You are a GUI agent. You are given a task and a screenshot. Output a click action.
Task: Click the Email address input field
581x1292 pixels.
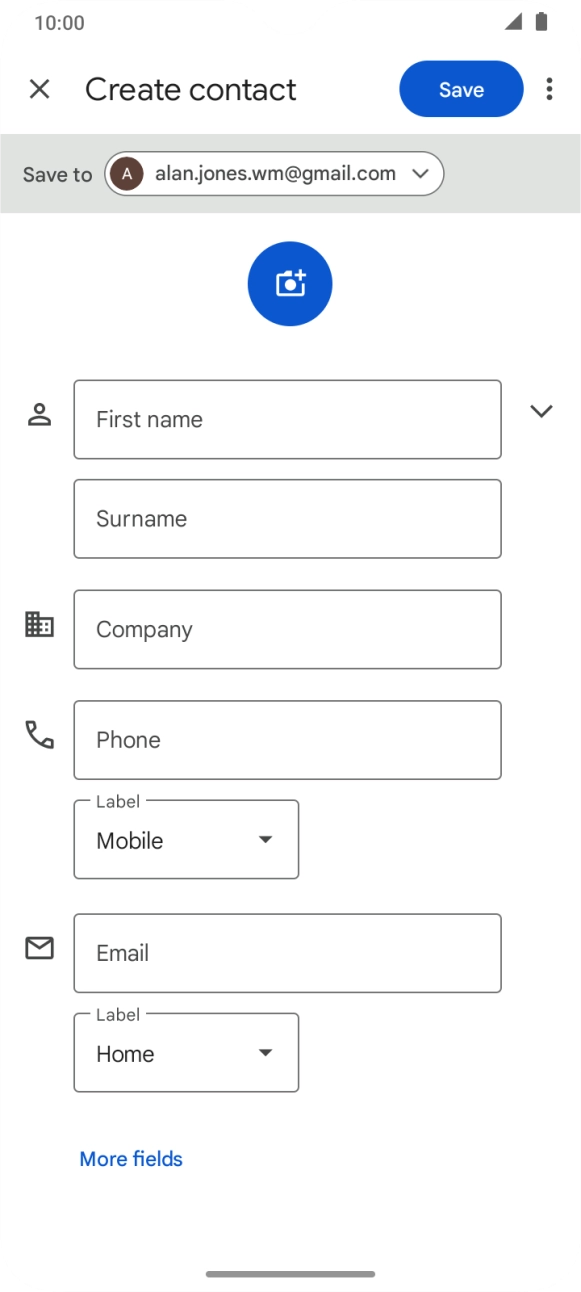(287, 953)
